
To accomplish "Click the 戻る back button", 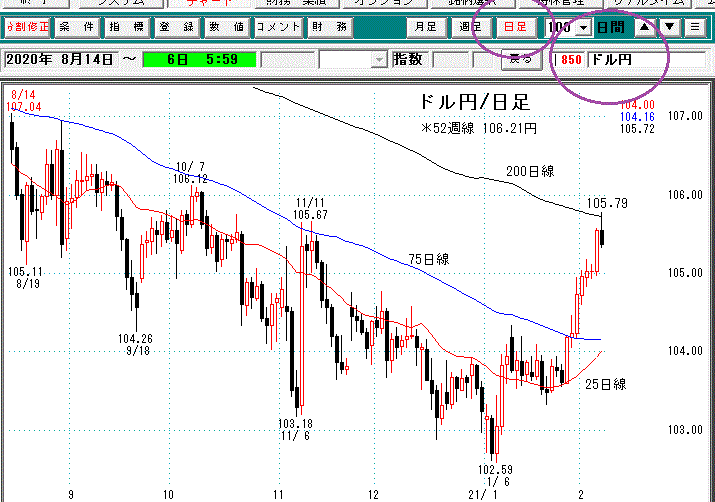I will tap(520, 60).
